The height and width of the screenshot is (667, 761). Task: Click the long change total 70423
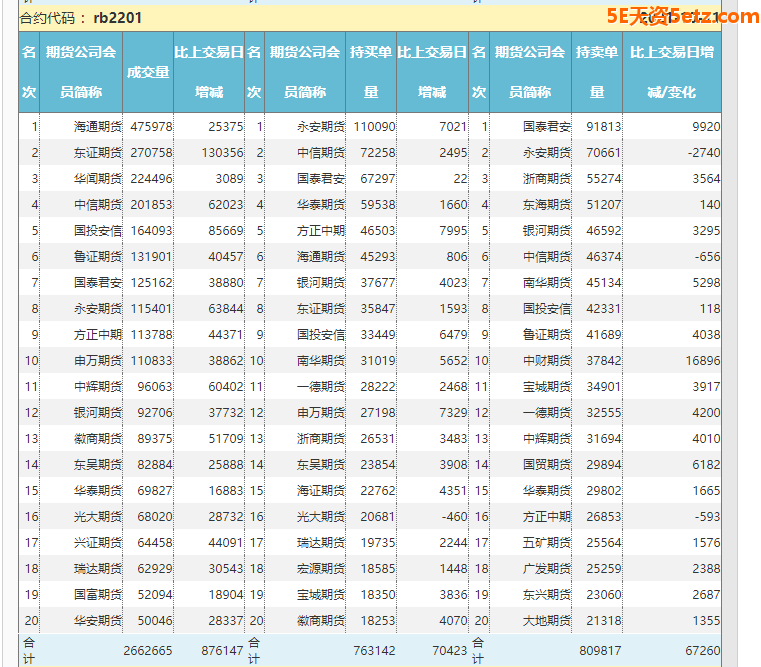[x=449, y=650]
